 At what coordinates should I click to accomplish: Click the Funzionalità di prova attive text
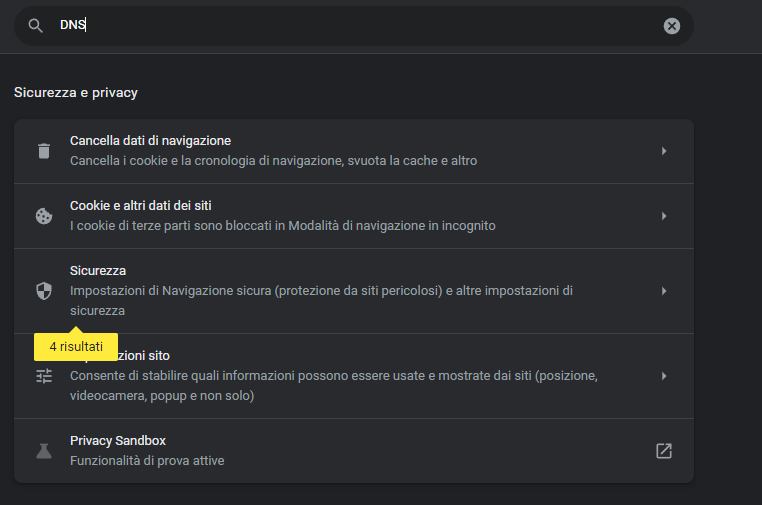[147, 461]
